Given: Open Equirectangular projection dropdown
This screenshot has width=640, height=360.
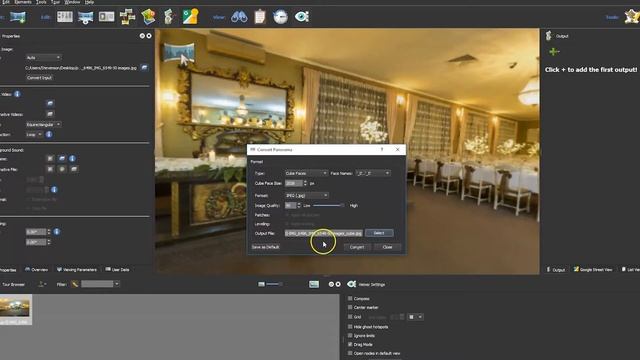Looking at the screenshot, I should click(43, 124).
